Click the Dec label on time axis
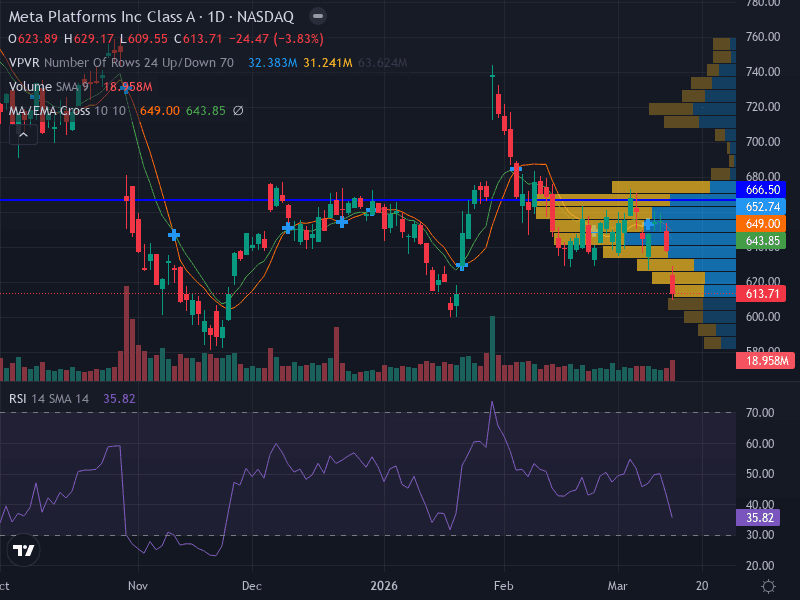This screenshot has height=600, width=800. click(252, 586)
